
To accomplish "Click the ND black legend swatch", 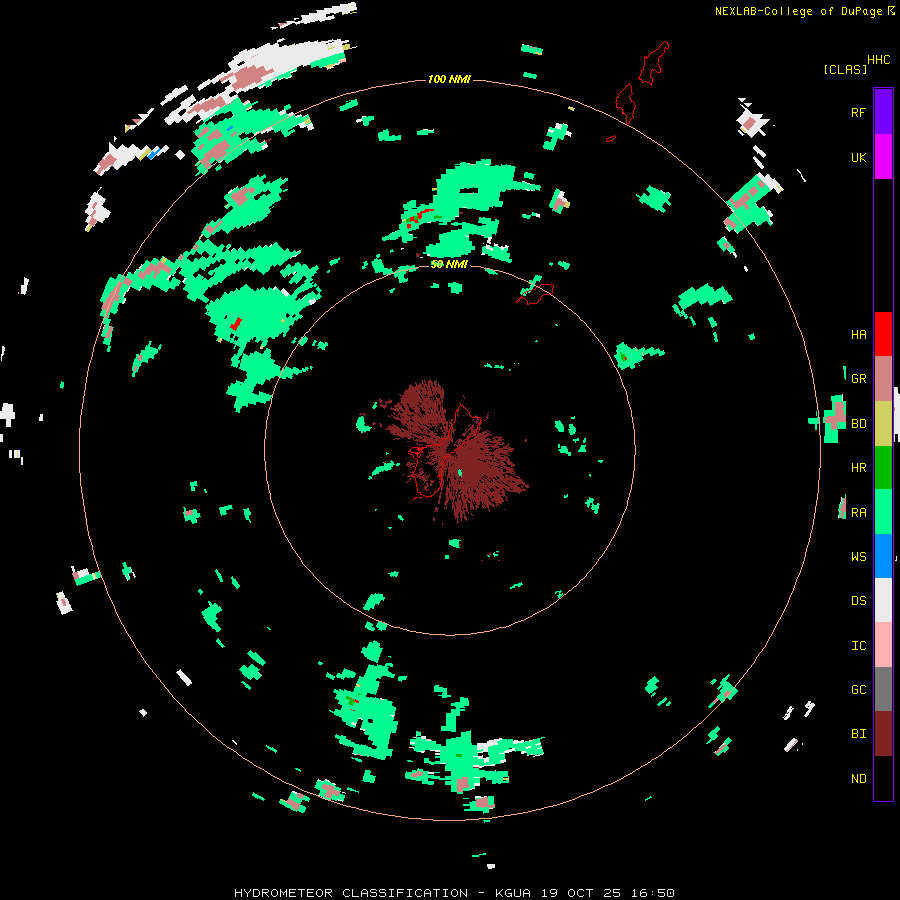I will 883,778.
